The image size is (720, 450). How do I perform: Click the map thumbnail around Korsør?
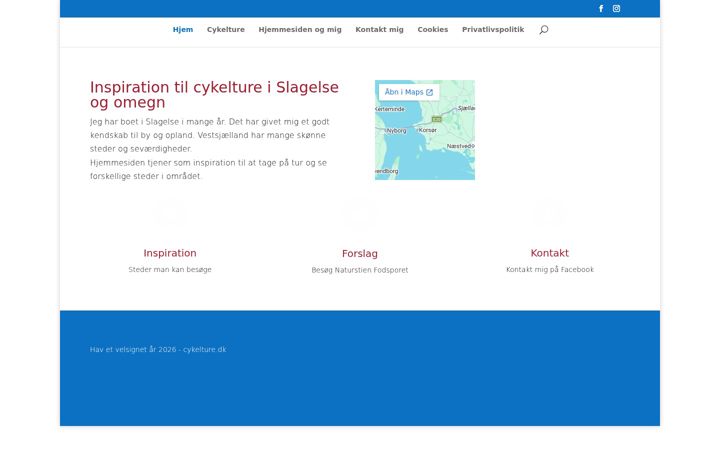[425, 130]
